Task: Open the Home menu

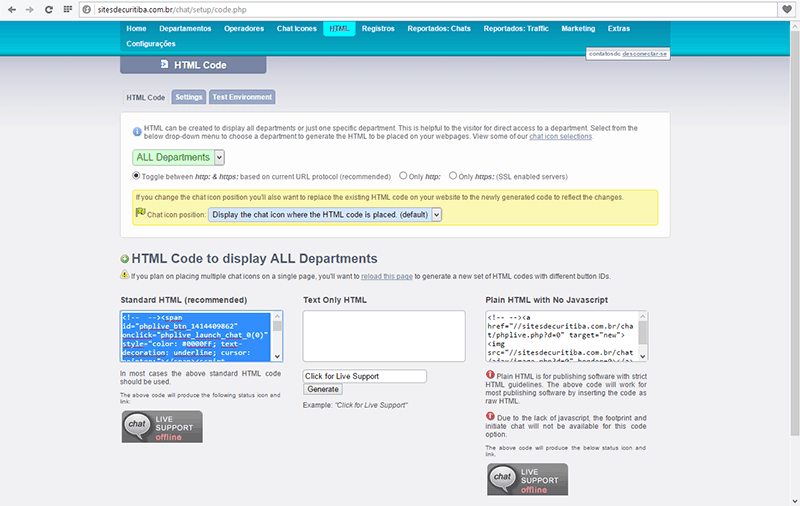Action: point(136,29)
